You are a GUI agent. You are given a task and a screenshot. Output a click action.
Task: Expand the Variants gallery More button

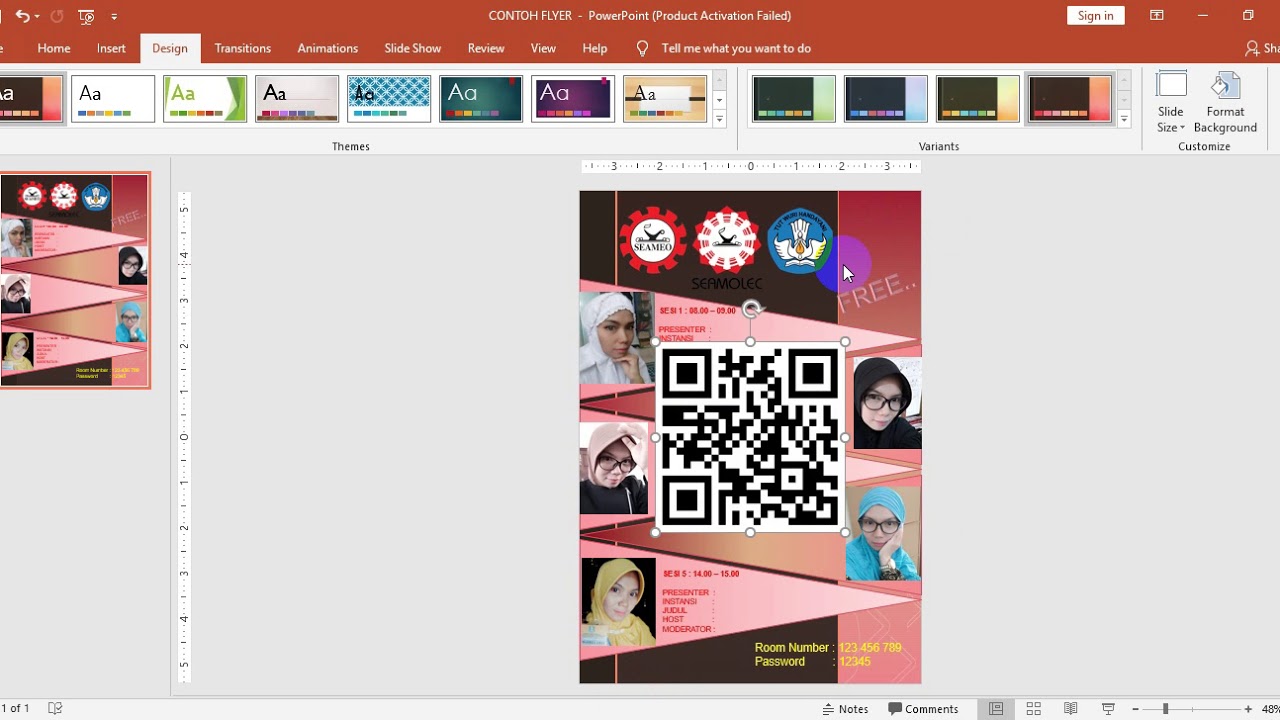[x=1124, y=119]
